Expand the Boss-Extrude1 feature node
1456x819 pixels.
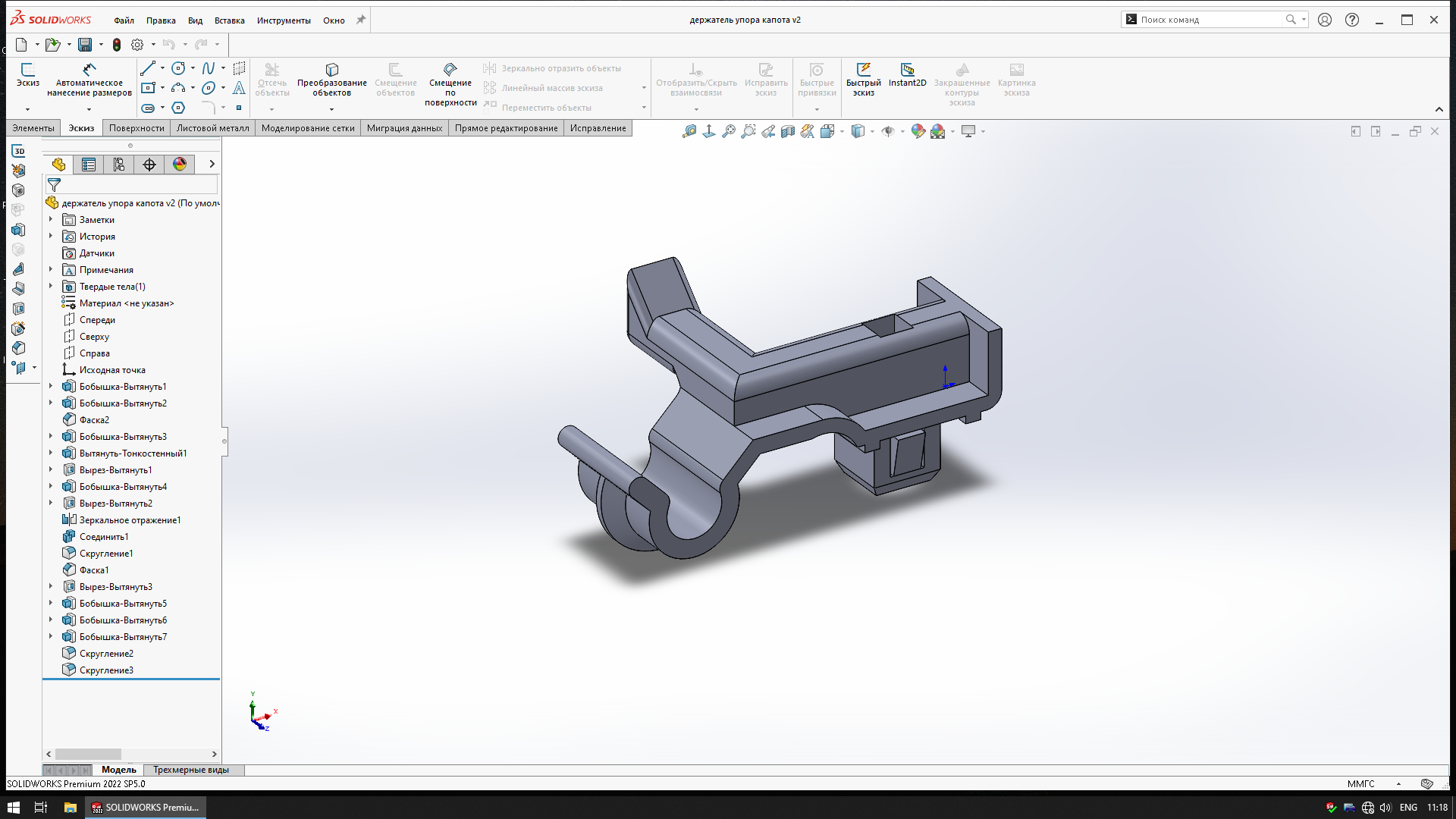coord(51,387)
